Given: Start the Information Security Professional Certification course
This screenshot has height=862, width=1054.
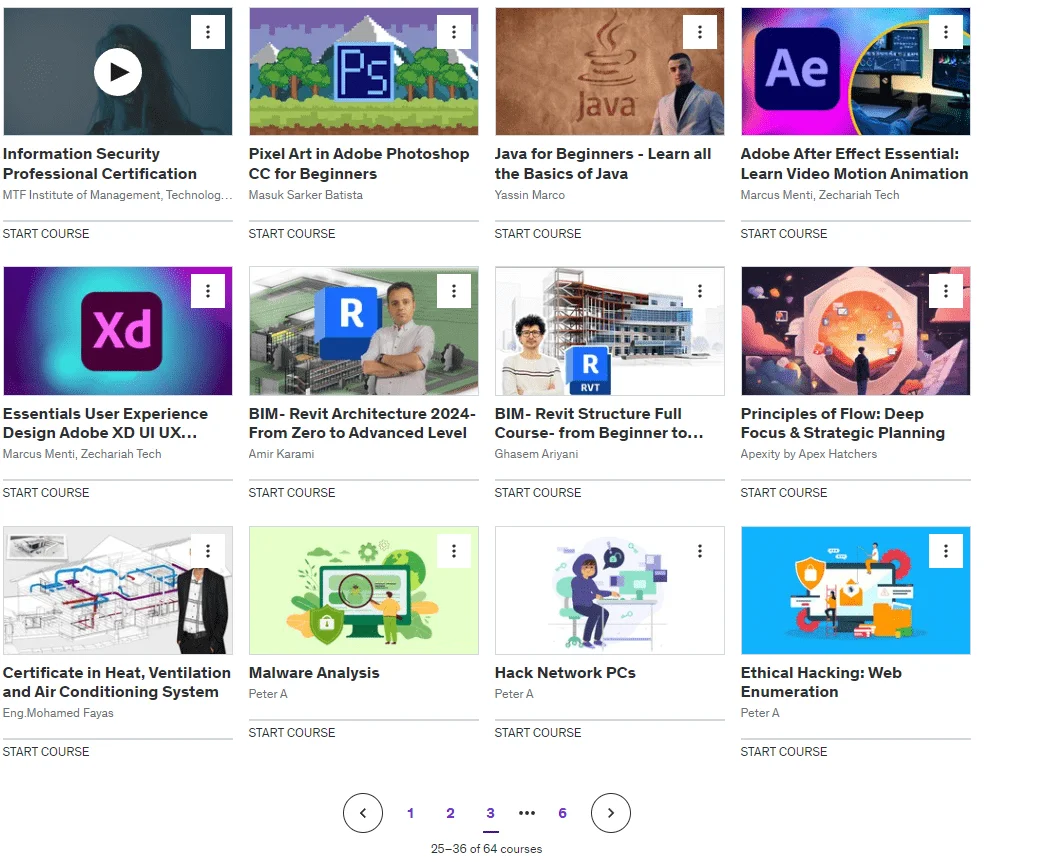Looking at the screenshot, I should [x=46, y=233].
